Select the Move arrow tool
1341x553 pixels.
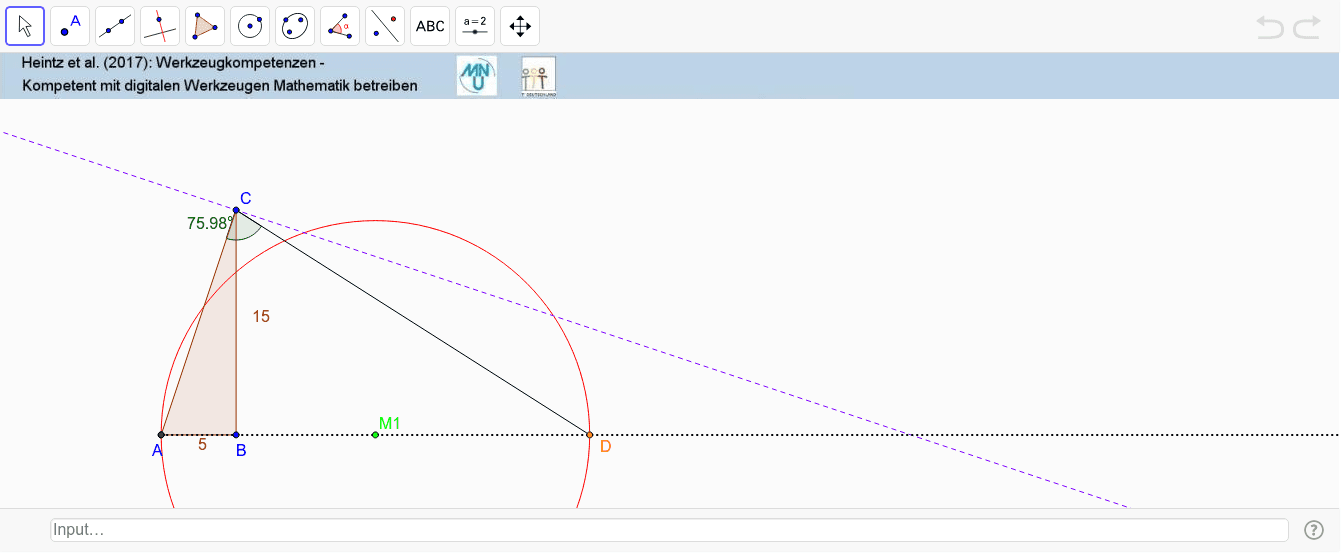click(x=25, y=26)
